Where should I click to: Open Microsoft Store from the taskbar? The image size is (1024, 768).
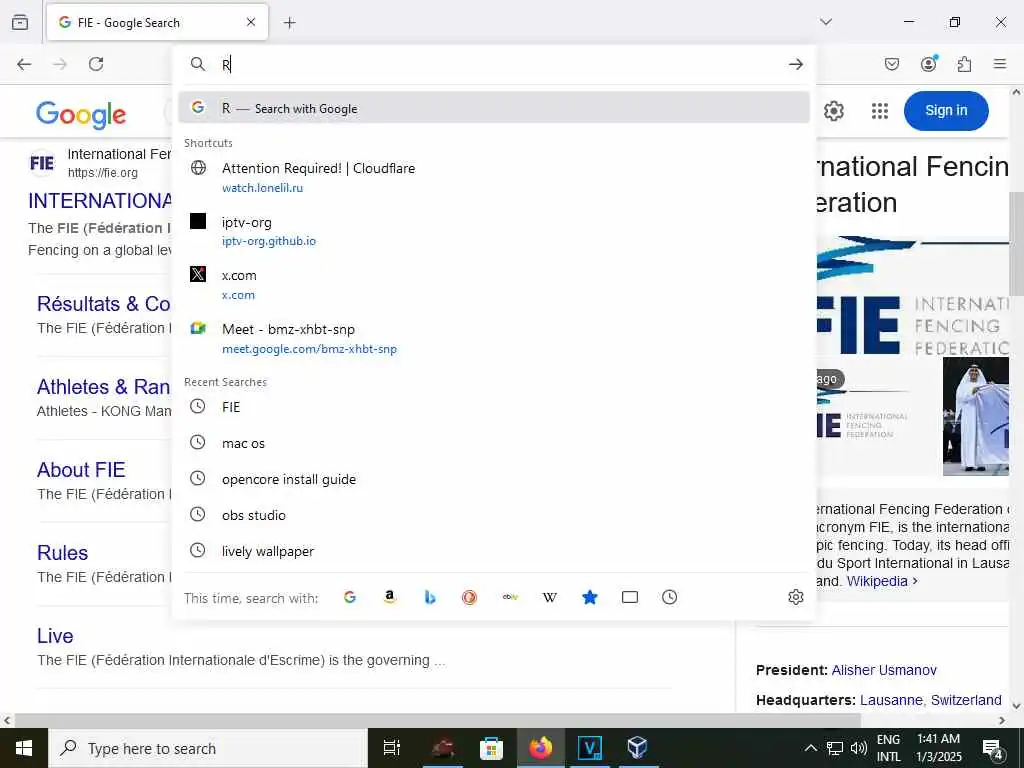pos(491,748)
